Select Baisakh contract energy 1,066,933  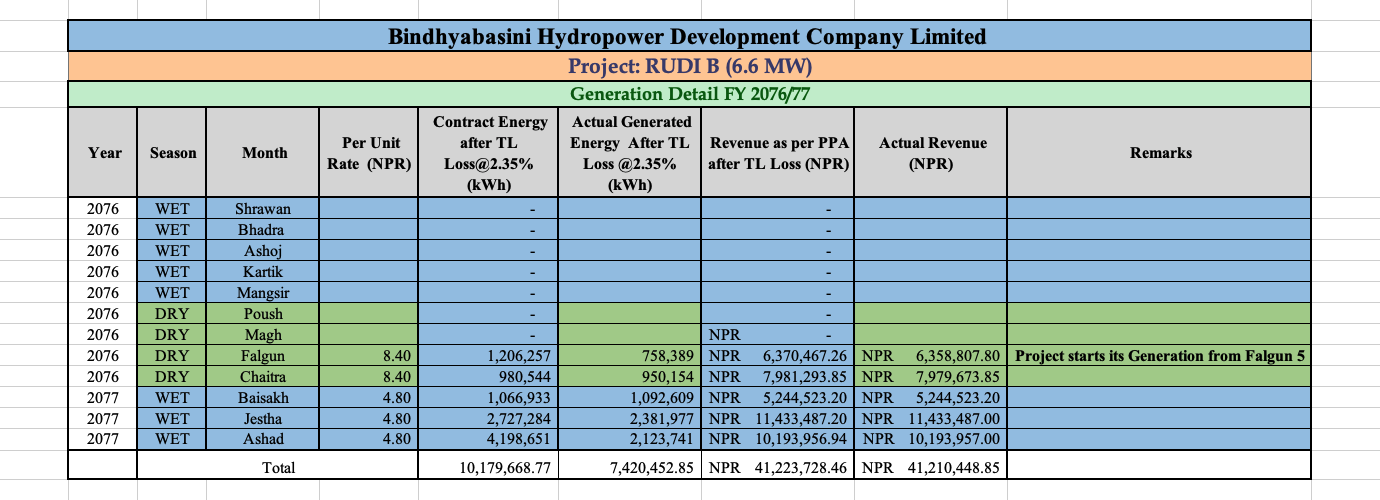489,398
